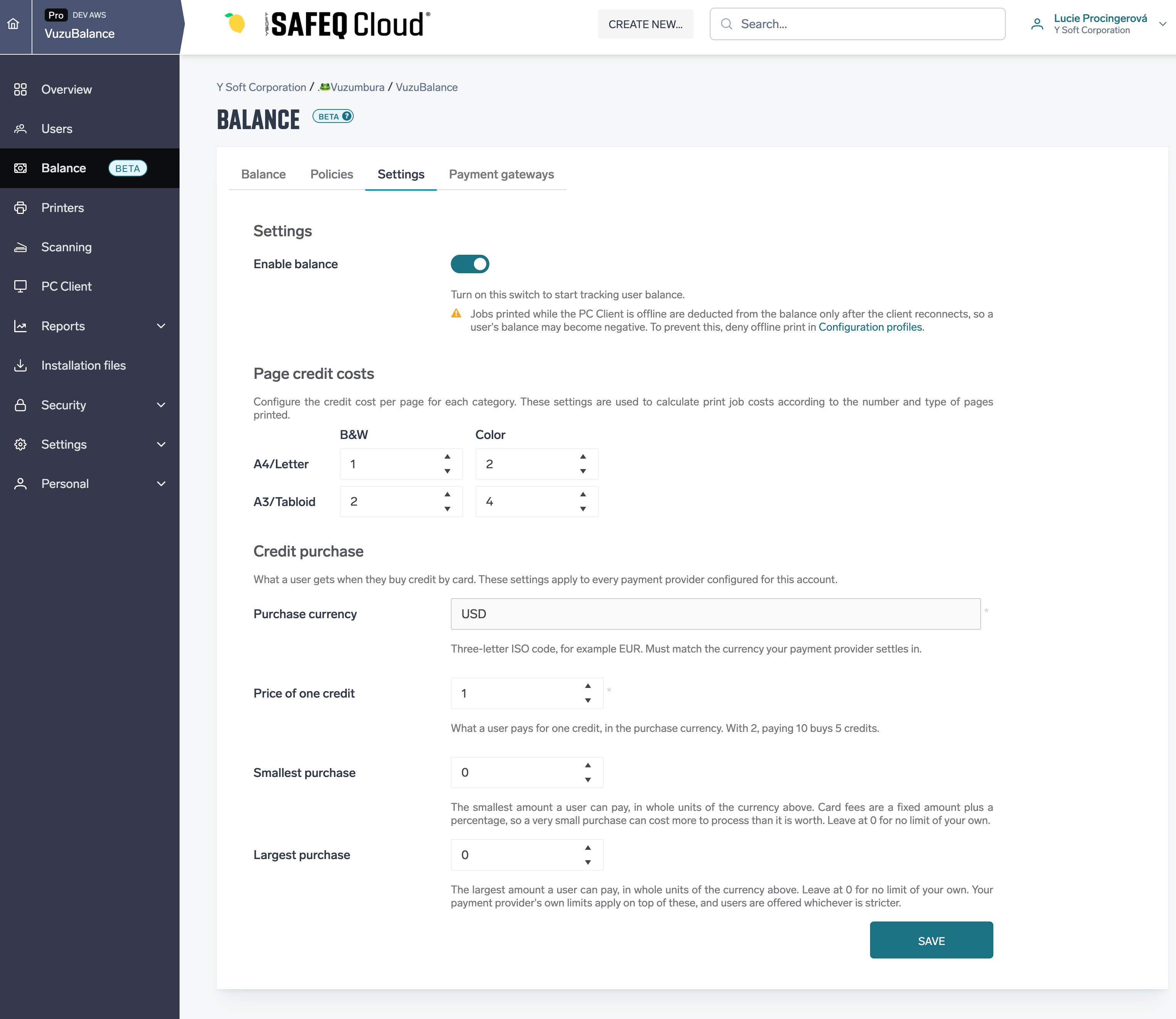Increase A3/Tabloid B&W credit cost
Screen dimensions: 1176x1019
(x=447, y=494)
